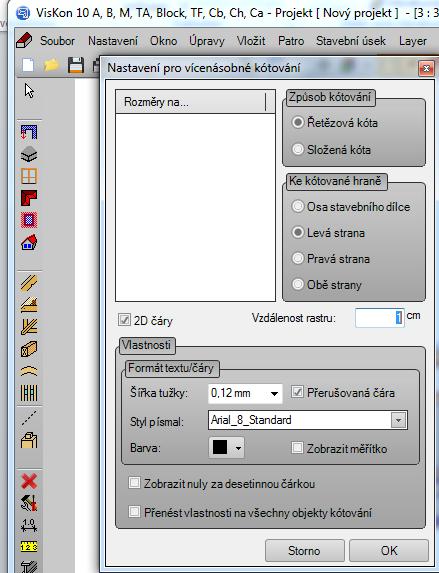Open a project via the yellow folder icon

52,65
